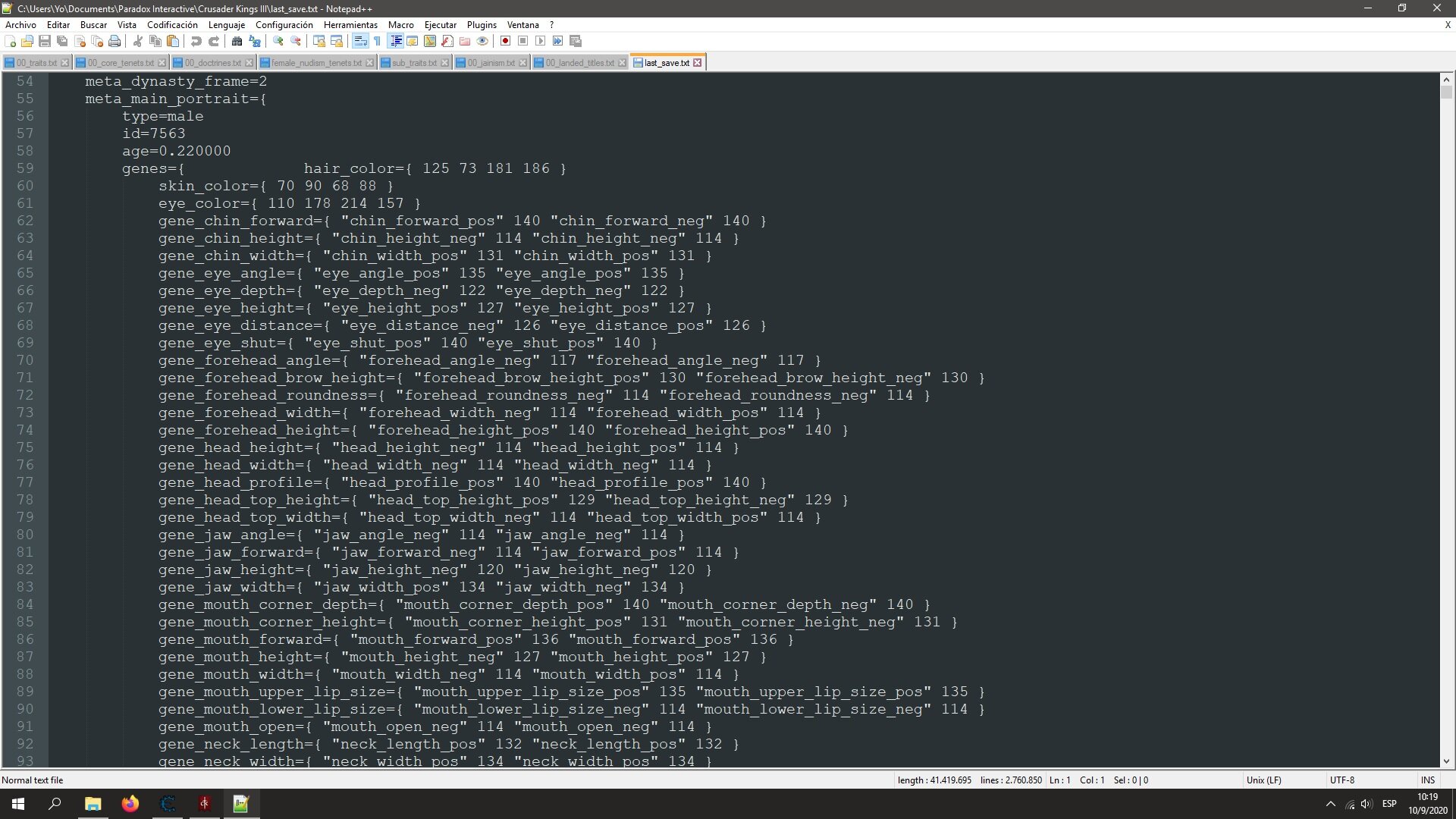This screenshot has width=1456, height=819.
Task: Click the Start macro recording icon
Action: tap(505, 41)
